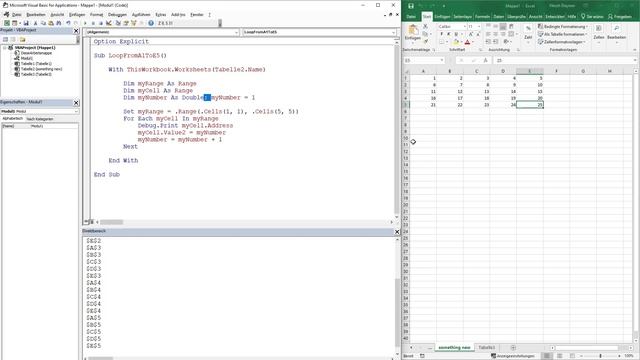The width and height of the screenshot is (640, 360).
Task: Click View Code icon in Project explorer
Action: [x=5, y=40]
